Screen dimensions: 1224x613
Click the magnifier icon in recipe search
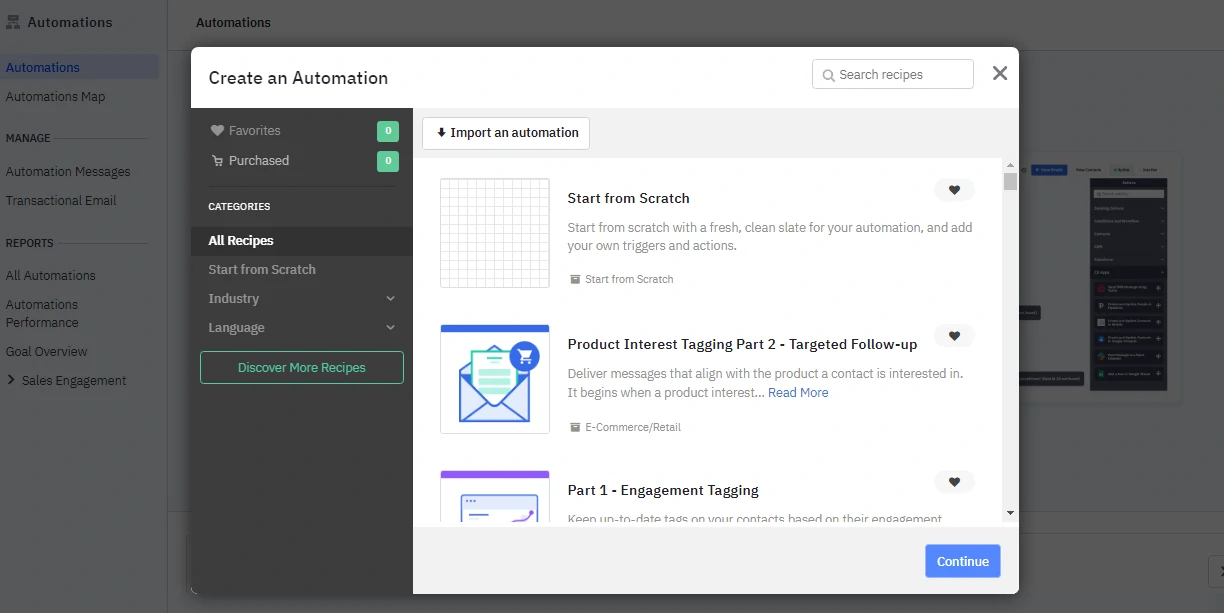click(x=828, y=75)
